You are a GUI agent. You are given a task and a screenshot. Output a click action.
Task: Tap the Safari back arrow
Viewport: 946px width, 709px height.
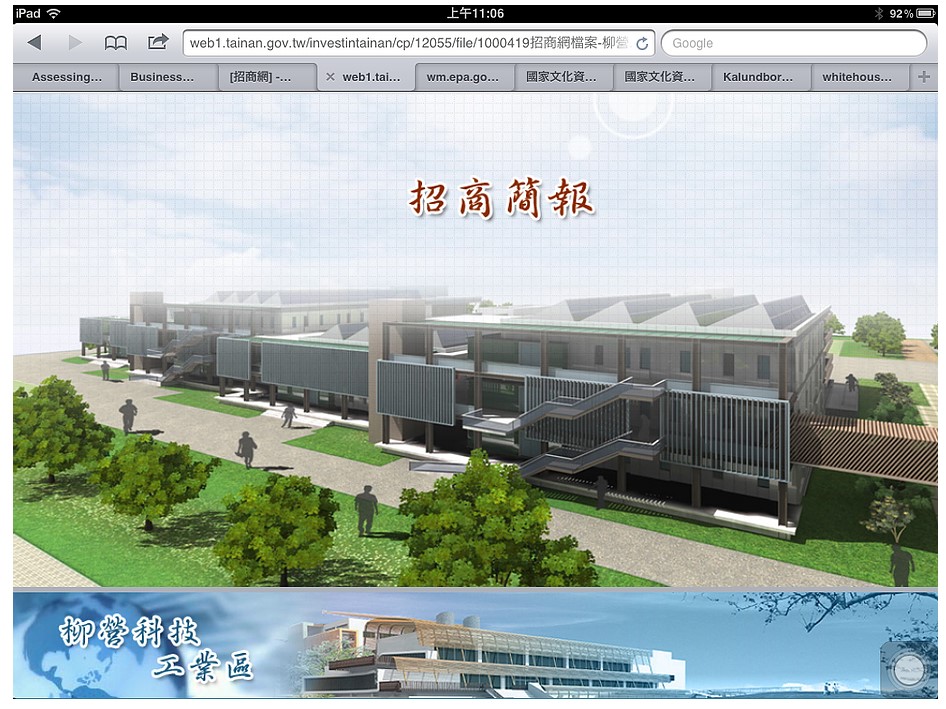tap(34, 43)
